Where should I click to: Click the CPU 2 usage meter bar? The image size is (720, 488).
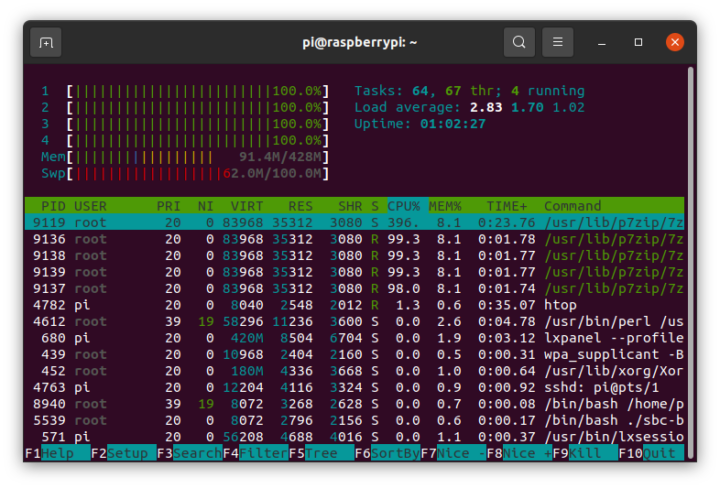[198, 107]
